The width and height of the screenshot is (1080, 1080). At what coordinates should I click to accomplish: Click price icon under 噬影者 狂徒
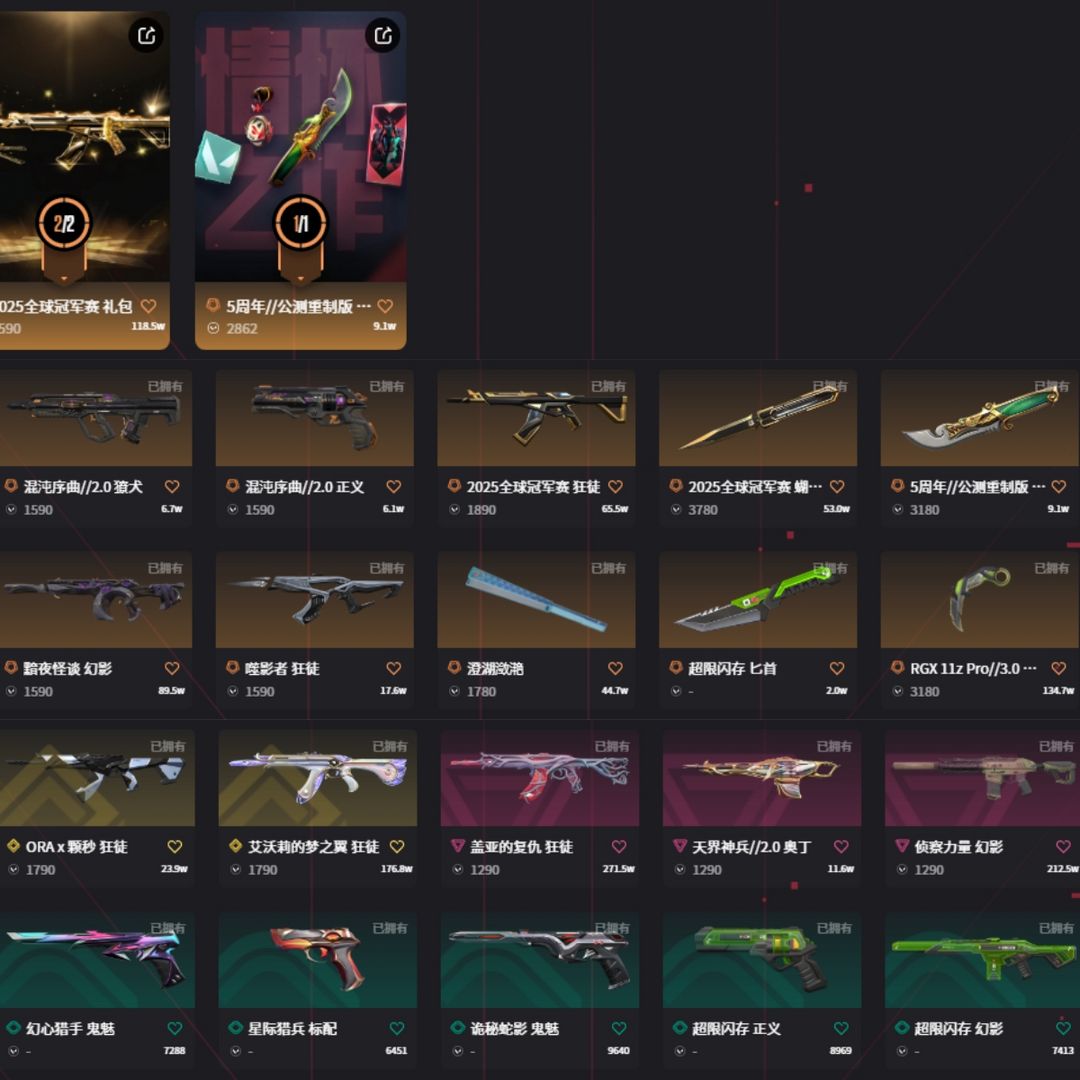coord(233,691)
